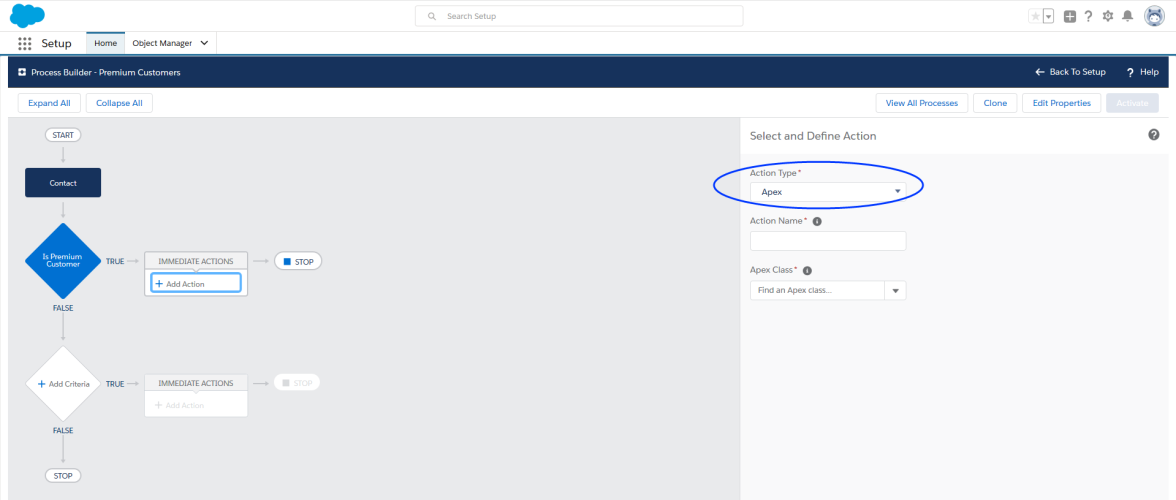Click the Select and Define Action heading
Image resolution: width=1176 pixels, height=500 pixels.
(813, 136)
